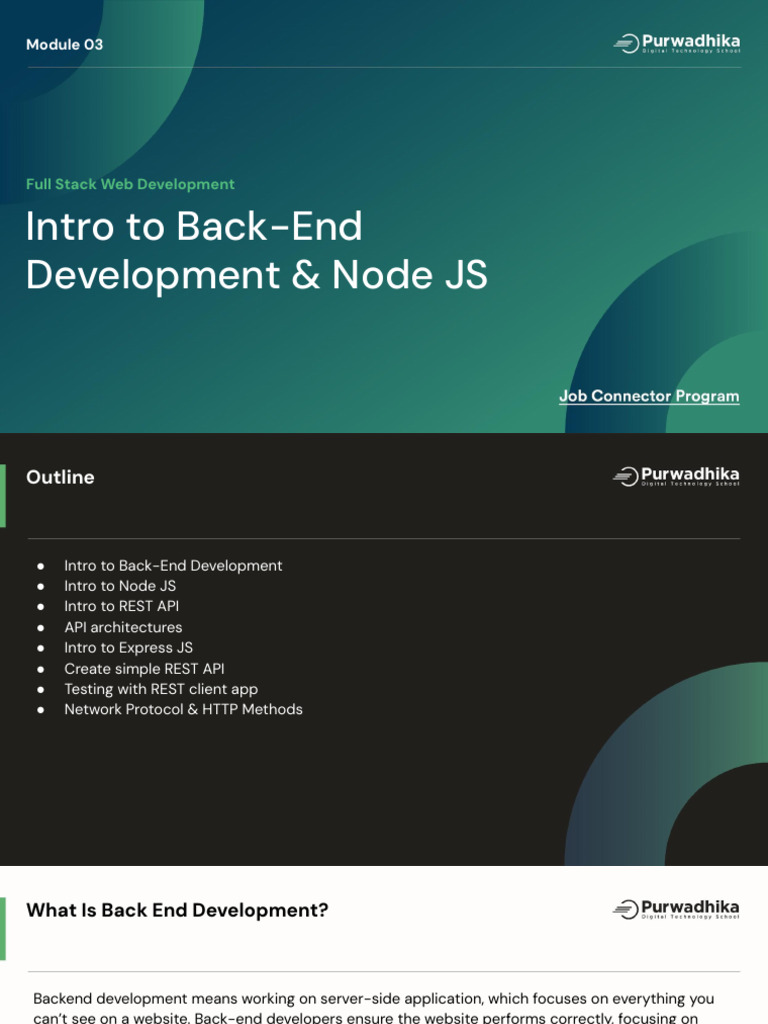Click the Job Connector Program link

tap(649, 396)
